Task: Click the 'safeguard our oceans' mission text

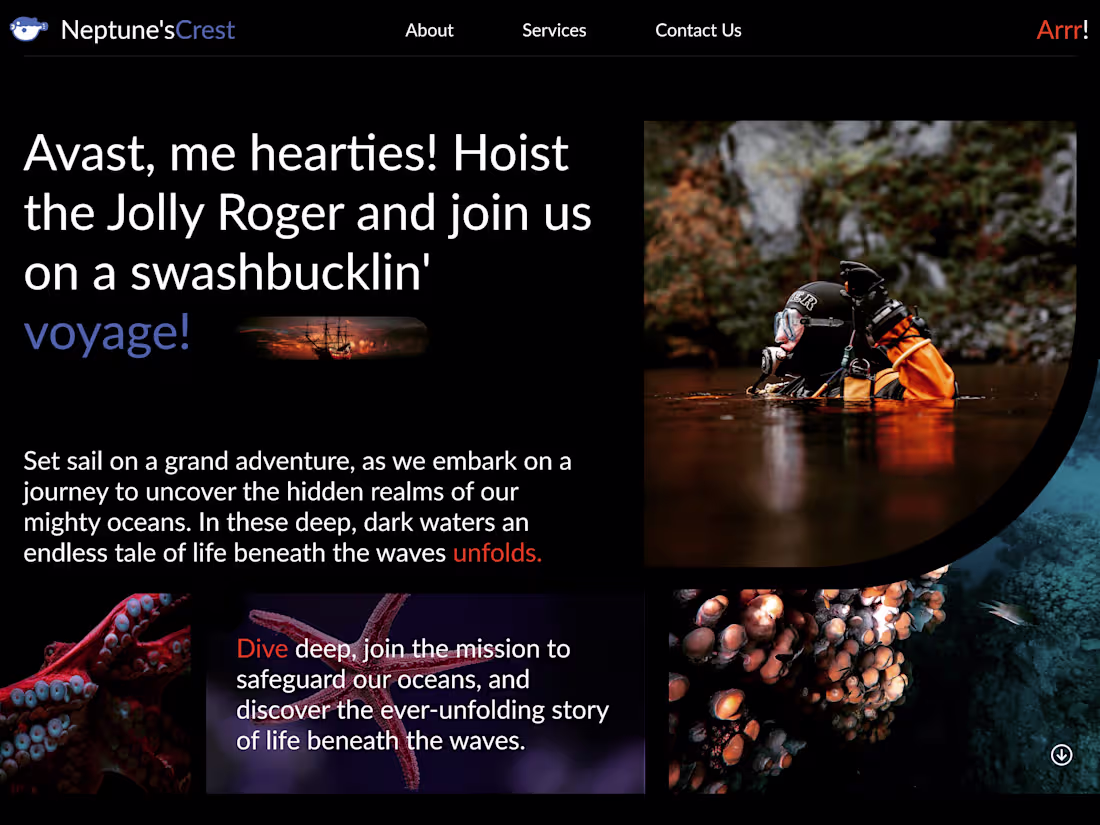Action: [x=422, y=695]
